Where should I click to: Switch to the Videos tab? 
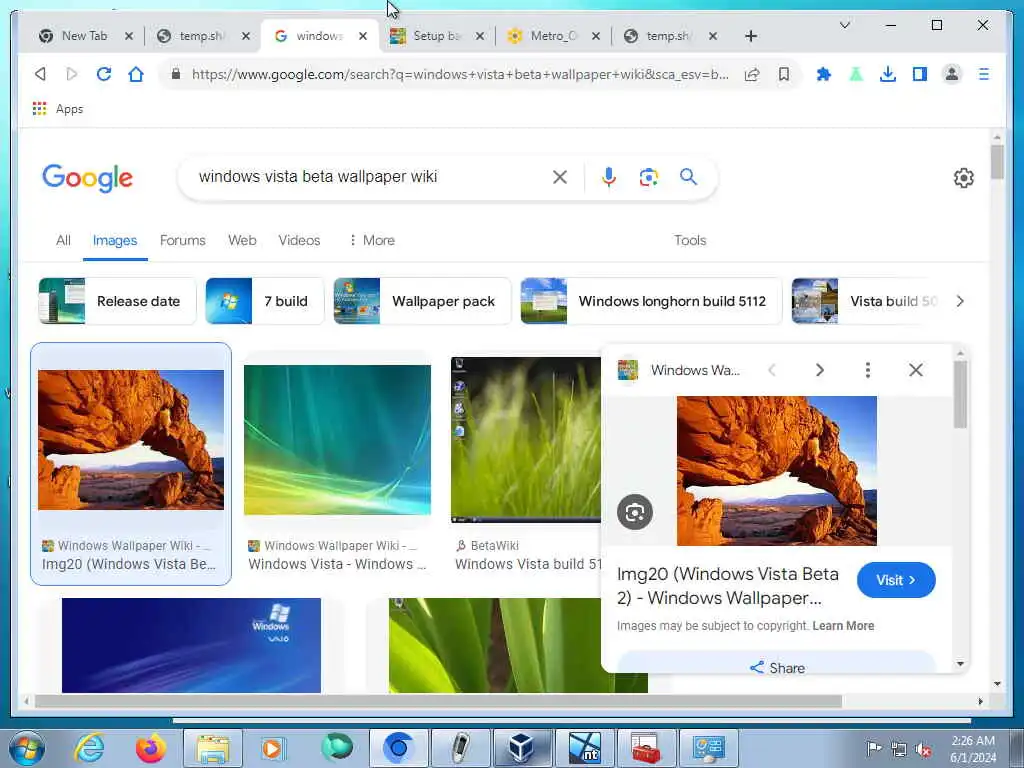tap(299, 240)
